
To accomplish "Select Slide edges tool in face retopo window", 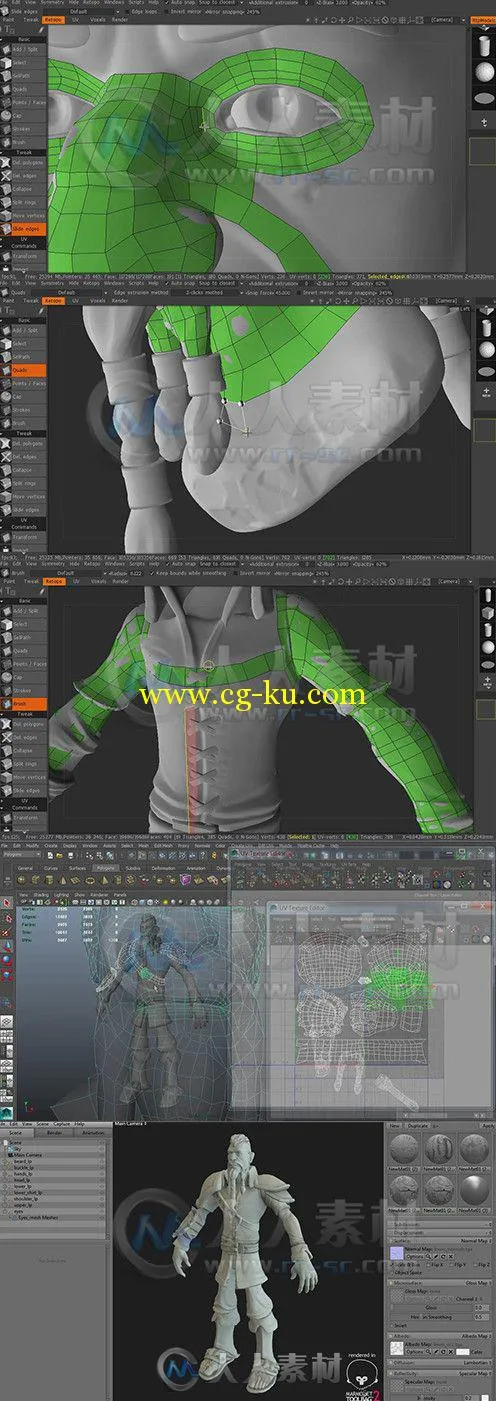I will [24, 229].
